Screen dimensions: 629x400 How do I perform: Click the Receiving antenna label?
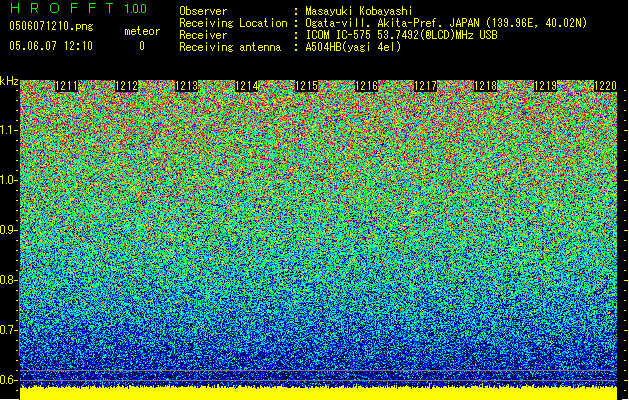[x=230, y=47]
